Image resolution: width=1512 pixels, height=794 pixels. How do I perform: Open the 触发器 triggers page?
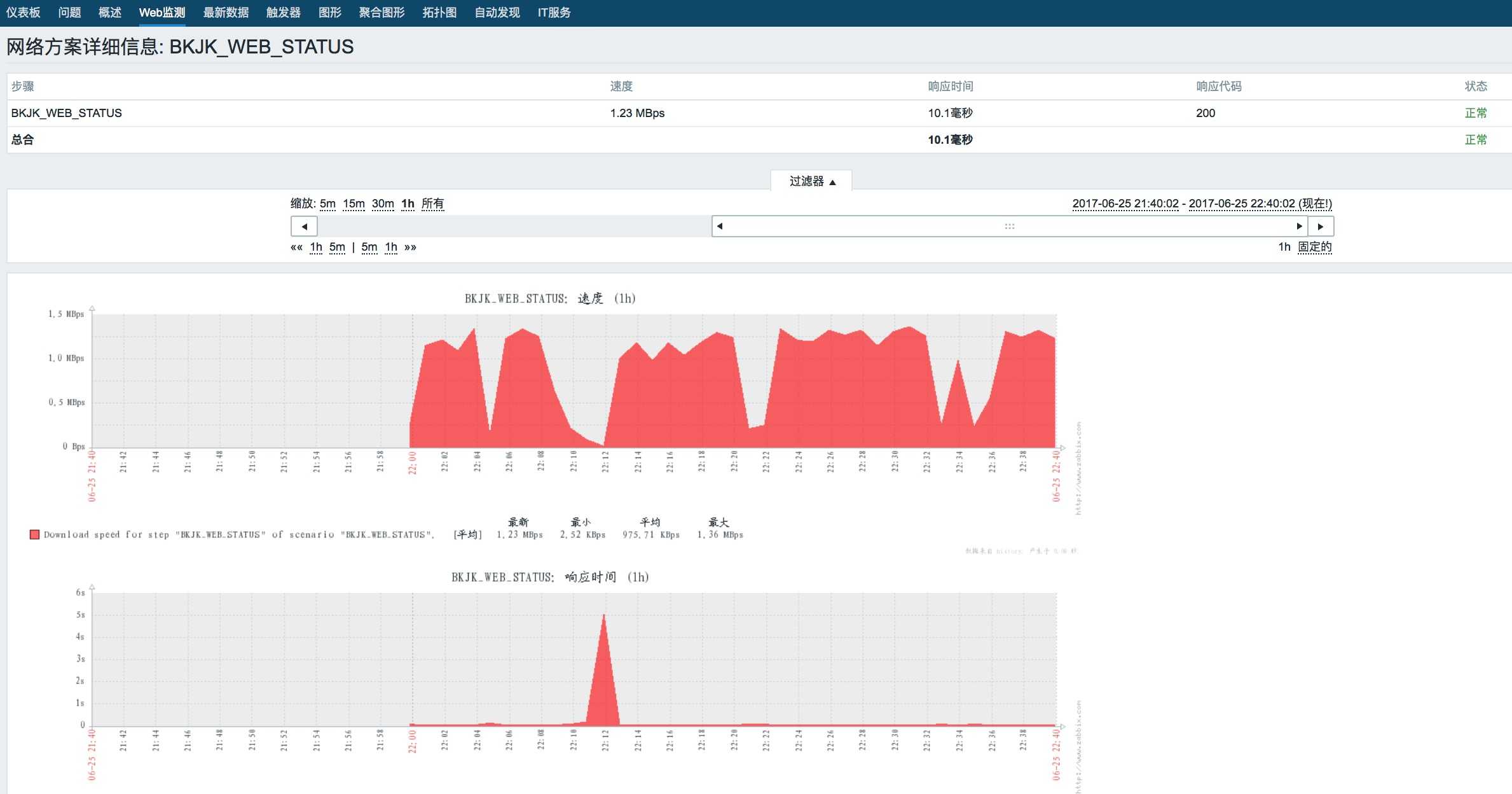(x=284, y=13)
